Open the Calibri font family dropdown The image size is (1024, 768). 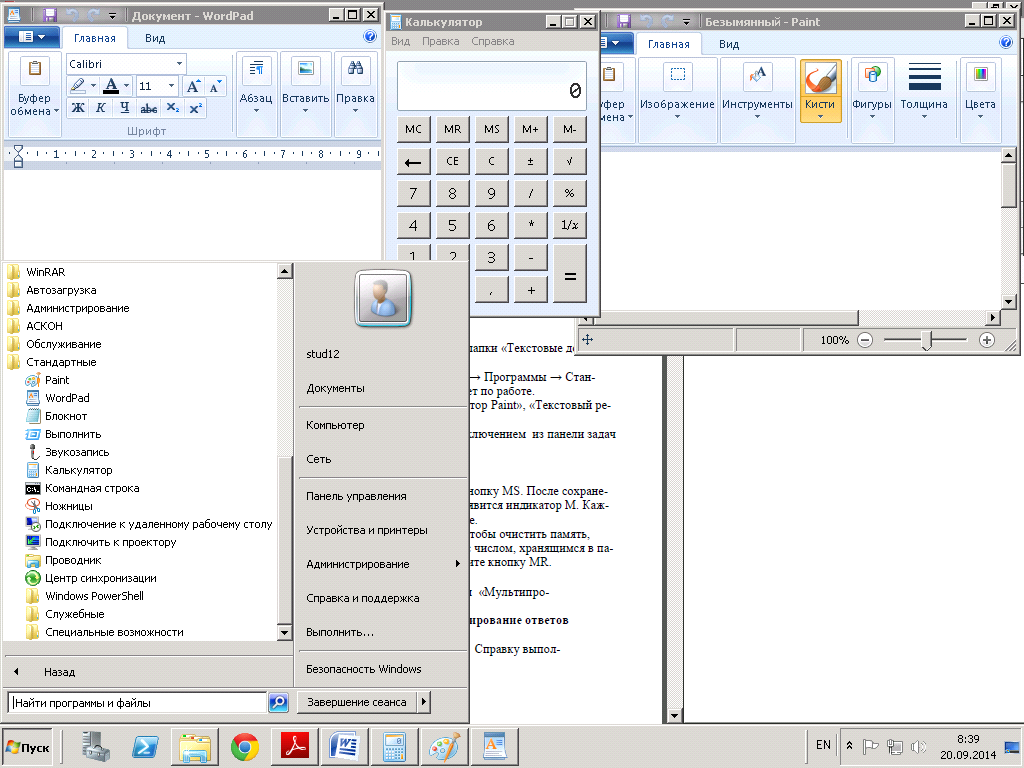point(179,64)
